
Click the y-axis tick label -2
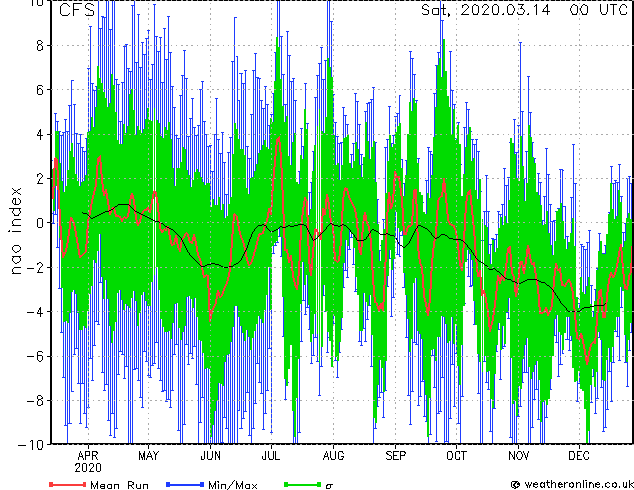35,267
